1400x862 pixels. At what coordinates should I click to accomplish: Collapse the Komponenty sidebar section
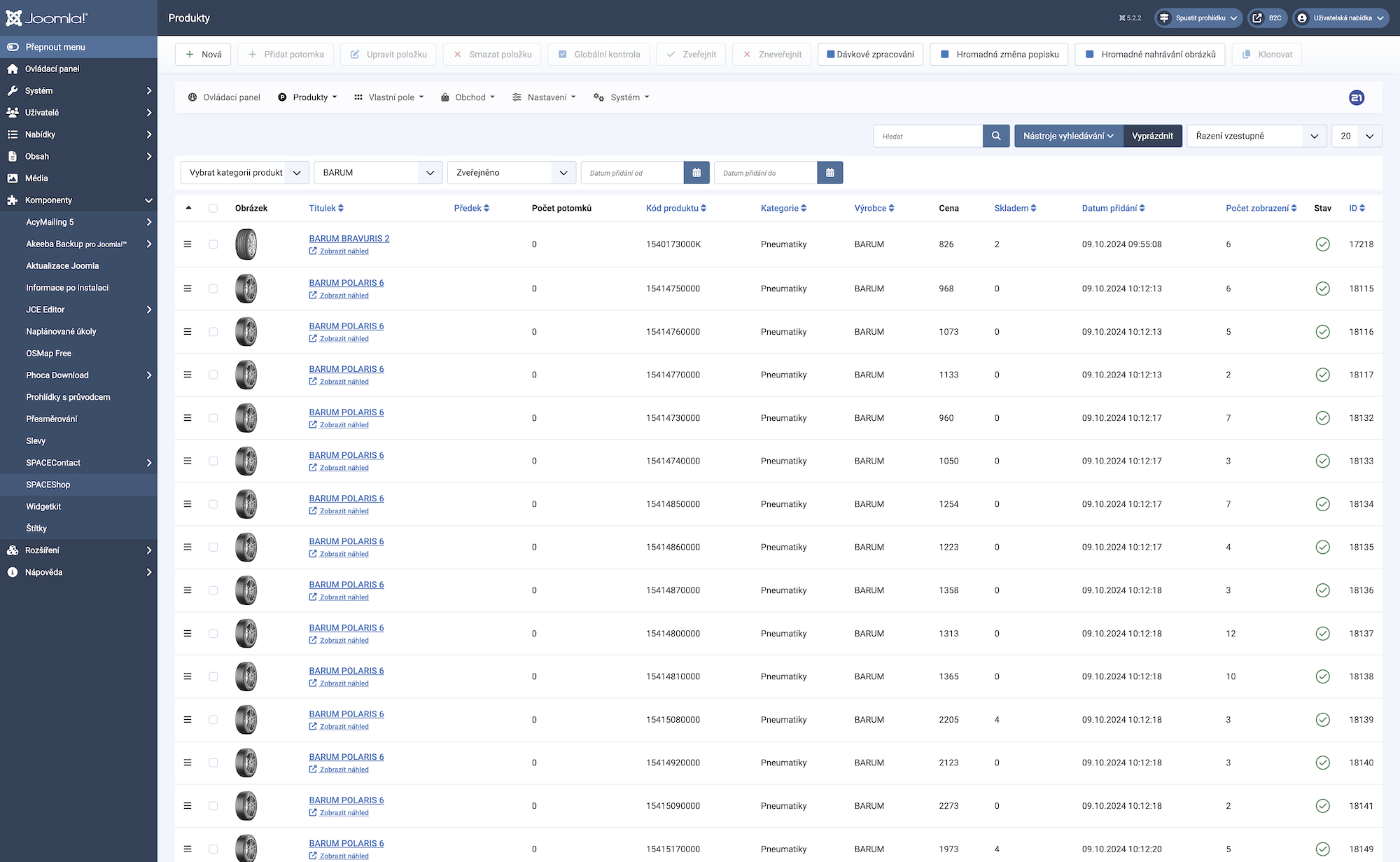tap(78, 200)
